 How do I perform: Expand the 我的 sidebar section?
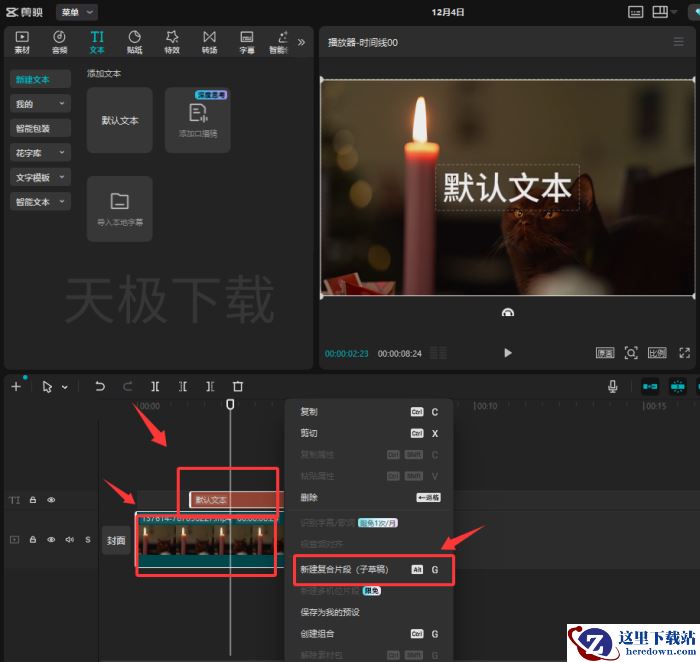pyautogui.click(x=40, y=104)
